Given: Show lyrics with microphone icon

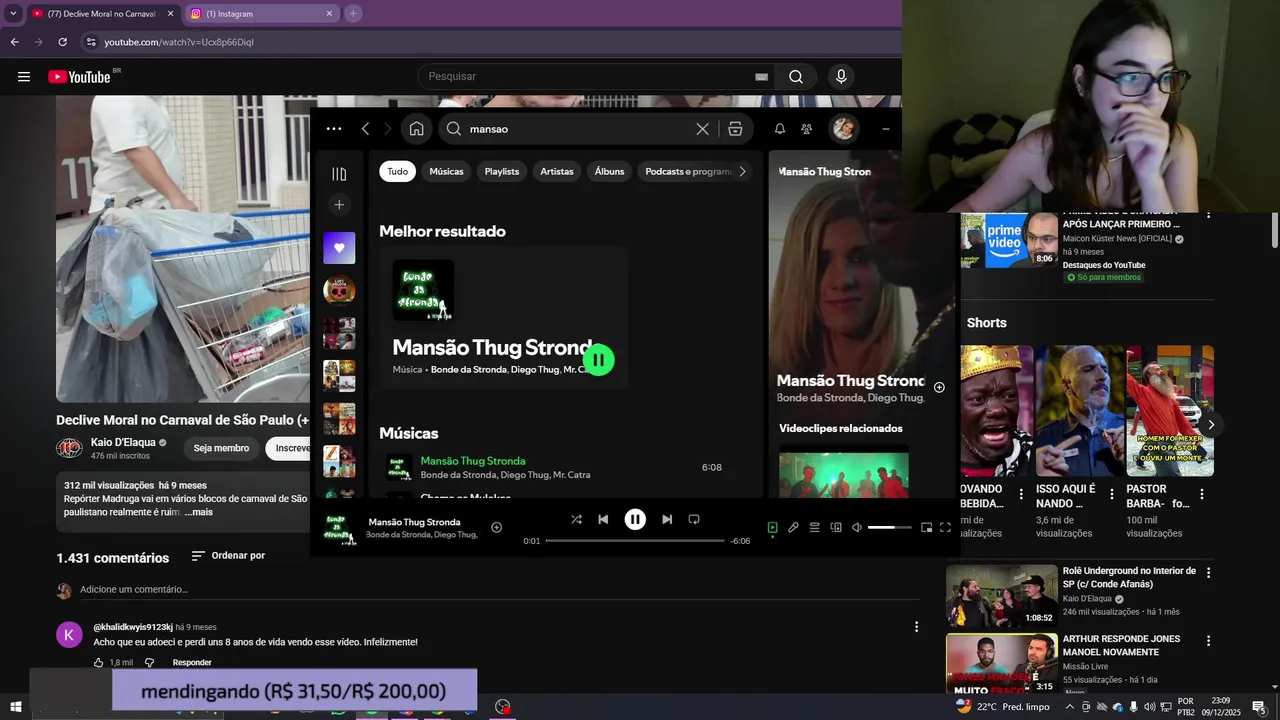Looking at the screenshot, I should click(x=793, y=527).
